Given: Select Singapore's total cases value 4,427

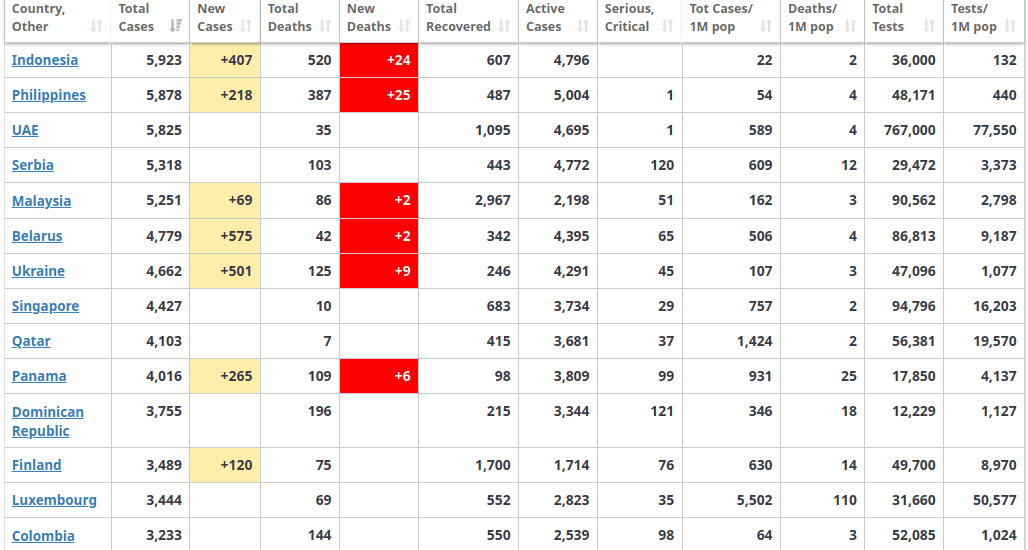Looking at the screenshot, I should [164, 306].
